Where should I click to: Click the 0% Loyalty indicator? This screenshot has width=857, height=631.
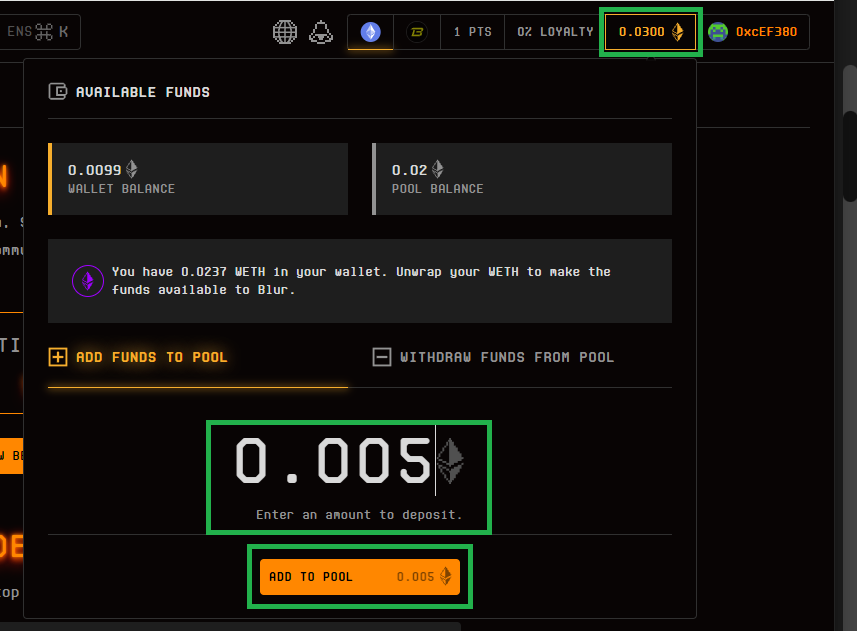555,32
